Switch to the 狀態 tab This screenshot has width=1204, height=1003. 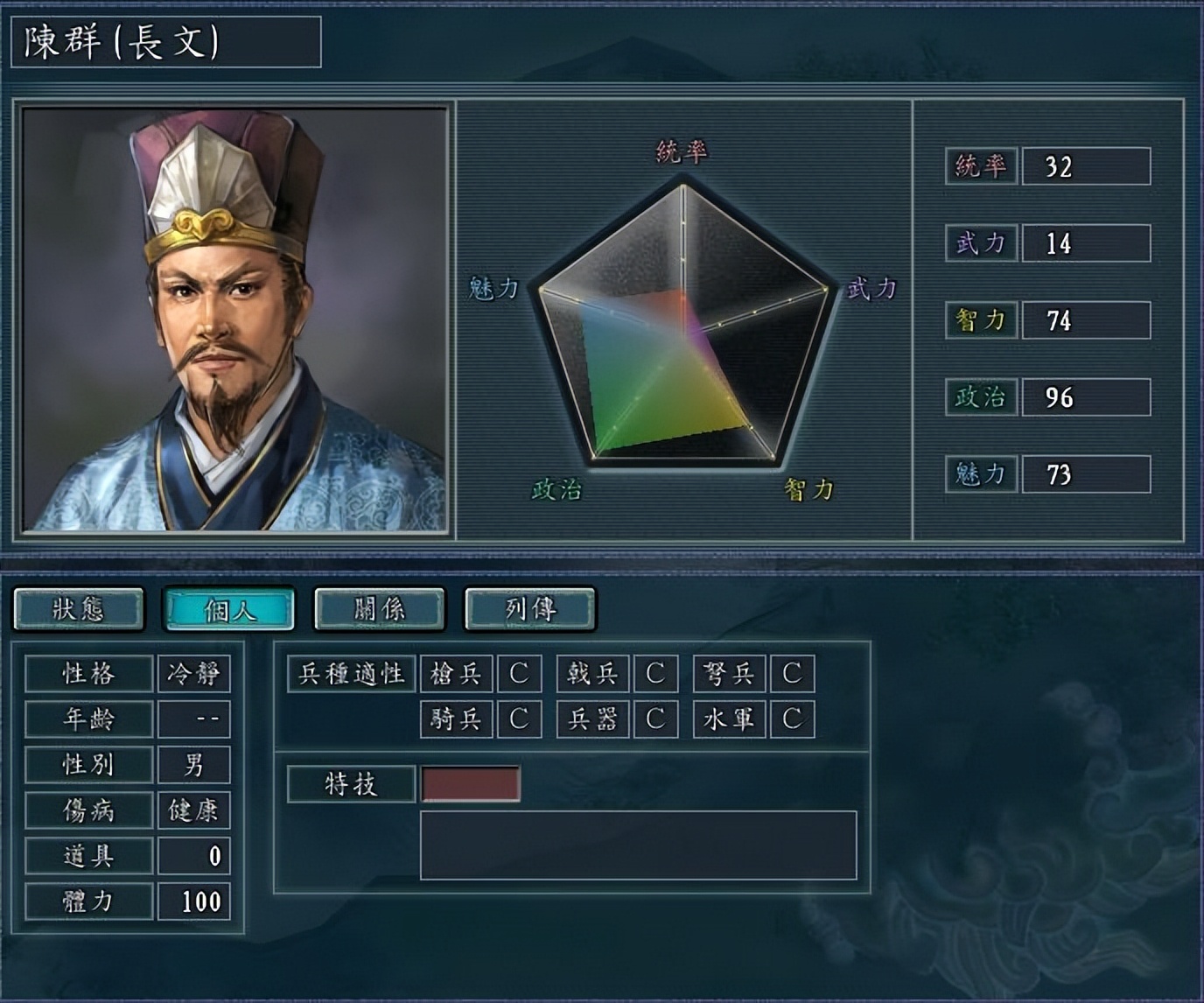(x=79, y=609)
